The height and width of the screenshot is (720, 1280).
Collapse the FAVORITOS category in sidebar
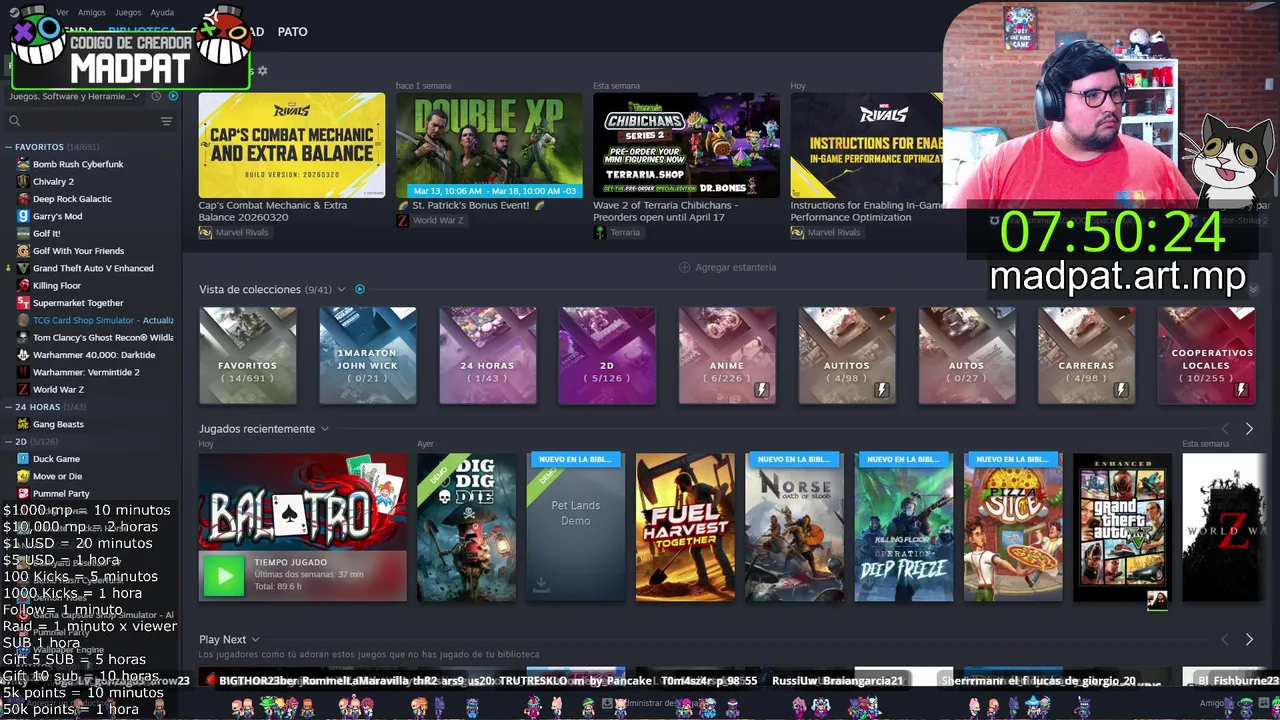(x=8, y=147)
